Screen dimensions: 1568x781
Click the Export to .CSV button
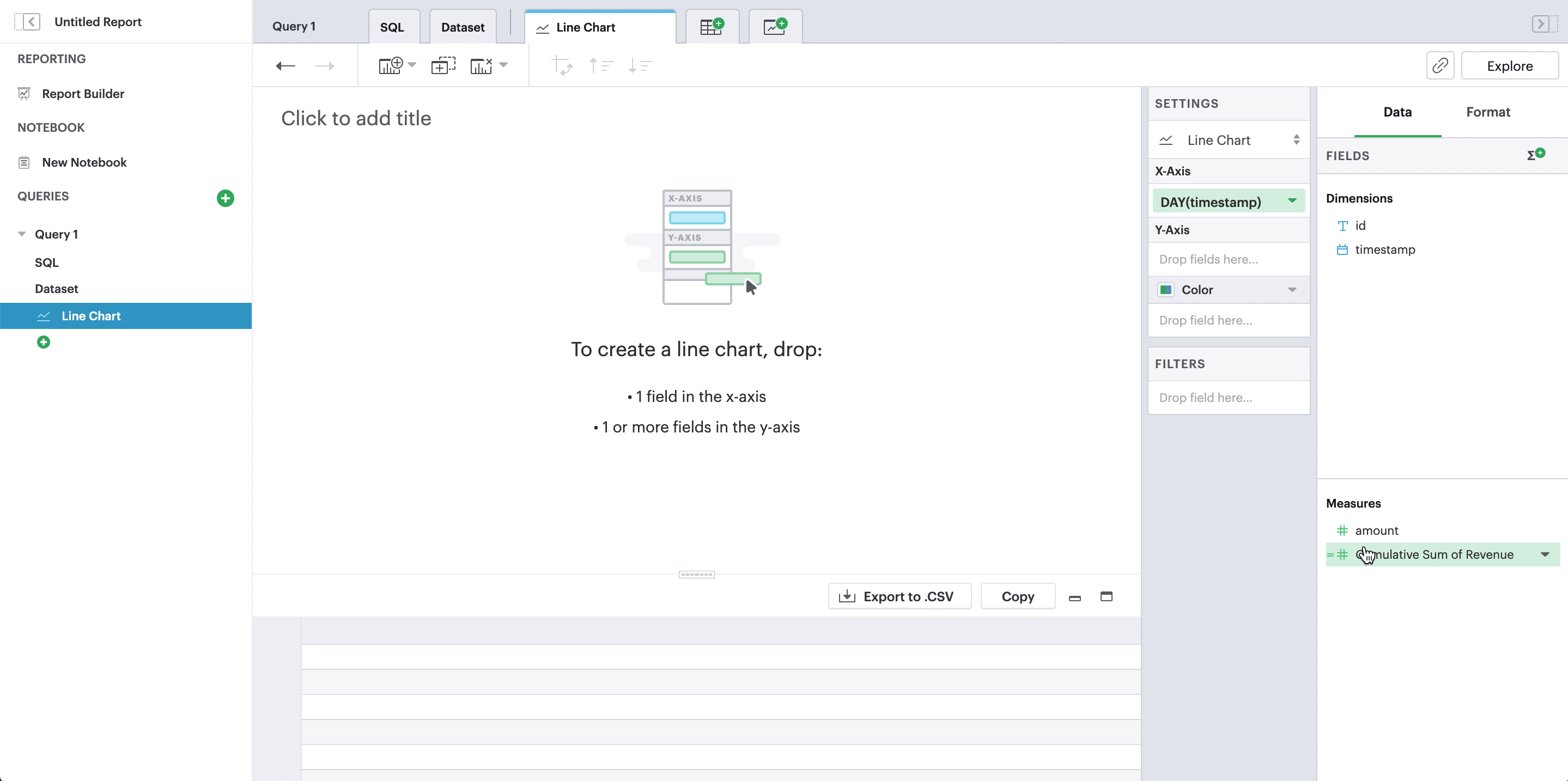pos(899,597)
